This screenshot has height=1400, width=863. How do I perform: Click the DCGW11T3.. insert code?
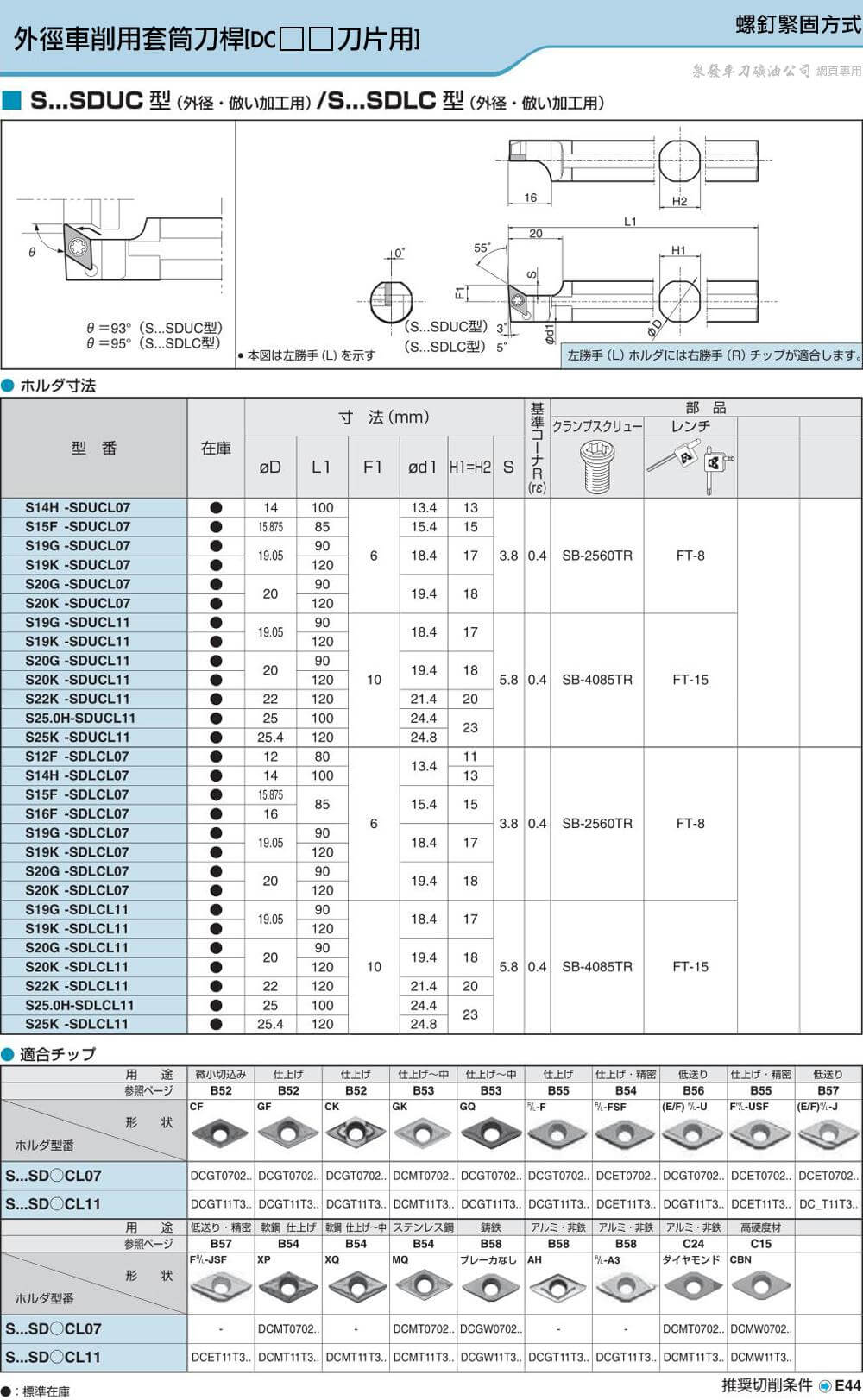(491, 1357)
